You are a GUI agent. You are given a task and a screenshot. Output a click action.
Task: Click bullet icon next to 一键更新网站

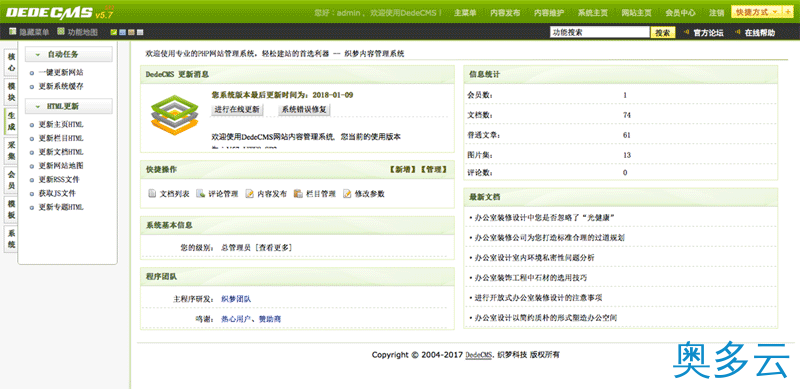32,73
